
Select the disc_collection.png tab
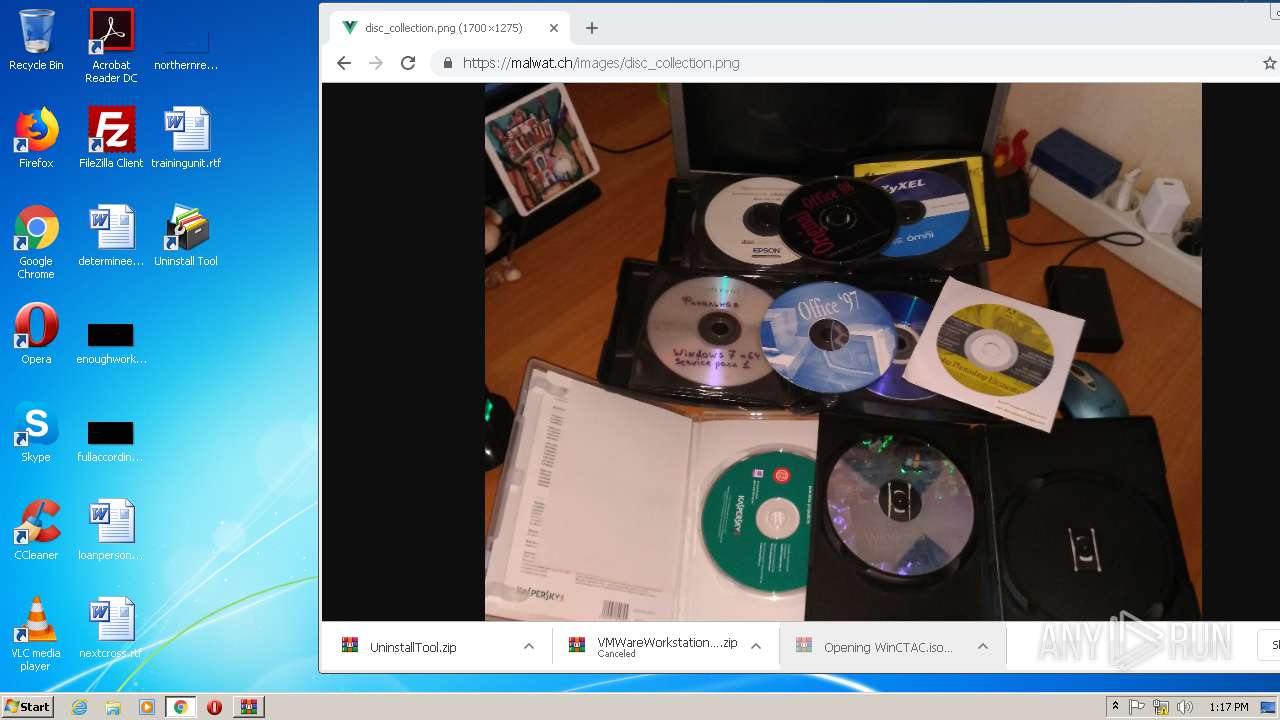pyautogui.click(x=450, y=28)
